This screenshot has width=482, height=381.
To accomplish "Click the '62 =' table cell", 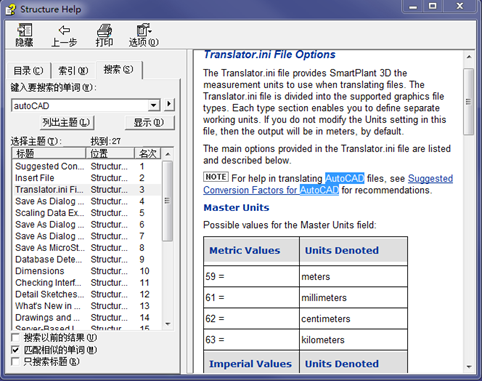I will coord(252,318).
